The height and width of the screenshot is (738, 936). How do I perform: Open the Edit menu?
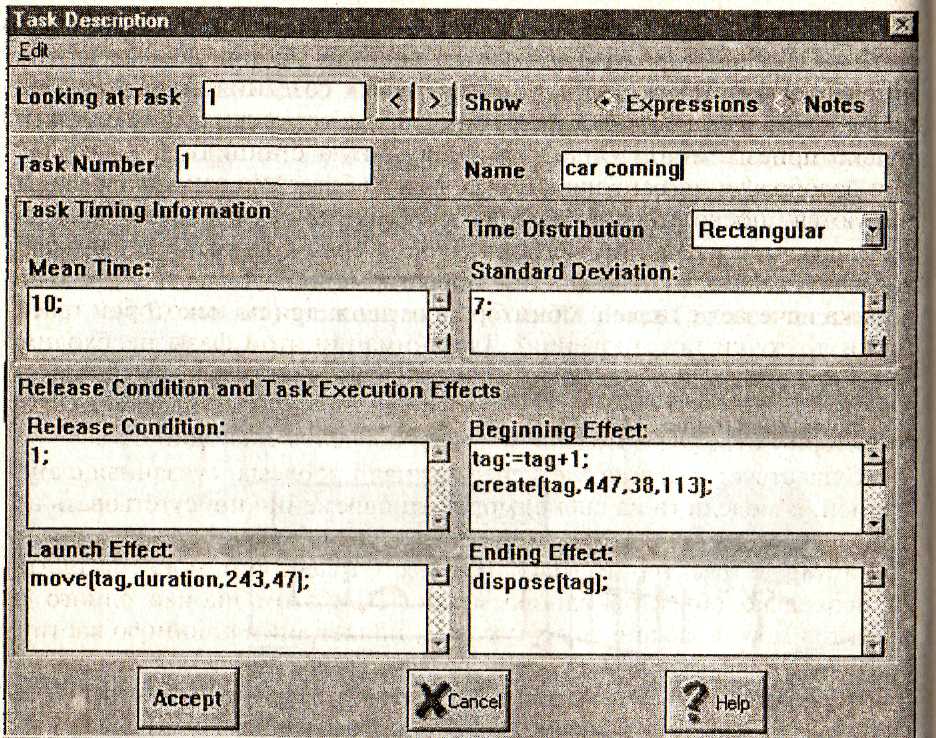(x=33, y=51)
